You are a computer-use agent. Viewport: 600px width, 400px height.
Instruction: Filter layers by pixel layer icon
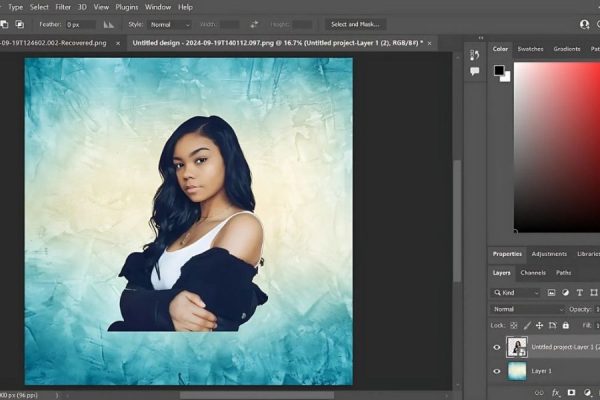pos(552,293)
